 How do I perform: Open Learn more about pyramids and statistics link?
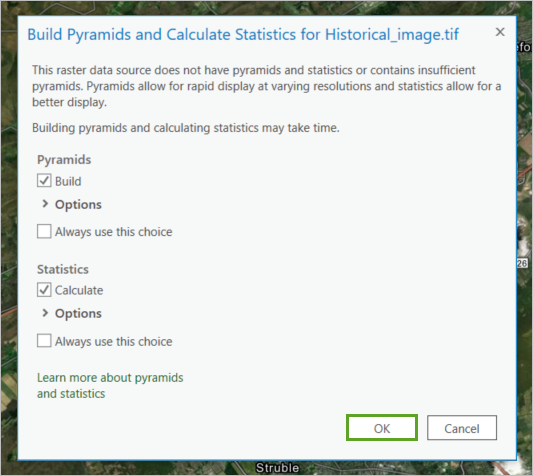(x=110, y=386)
